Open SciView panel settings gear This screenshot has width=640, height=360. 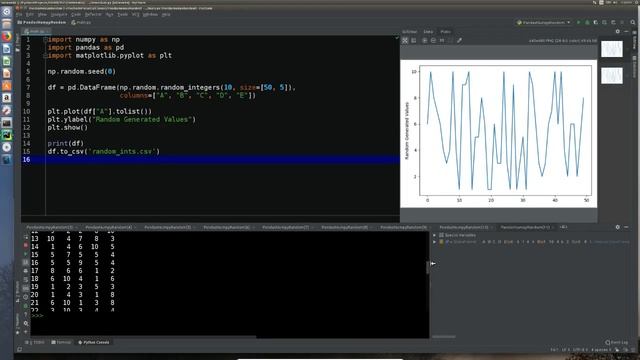point(618,31)
